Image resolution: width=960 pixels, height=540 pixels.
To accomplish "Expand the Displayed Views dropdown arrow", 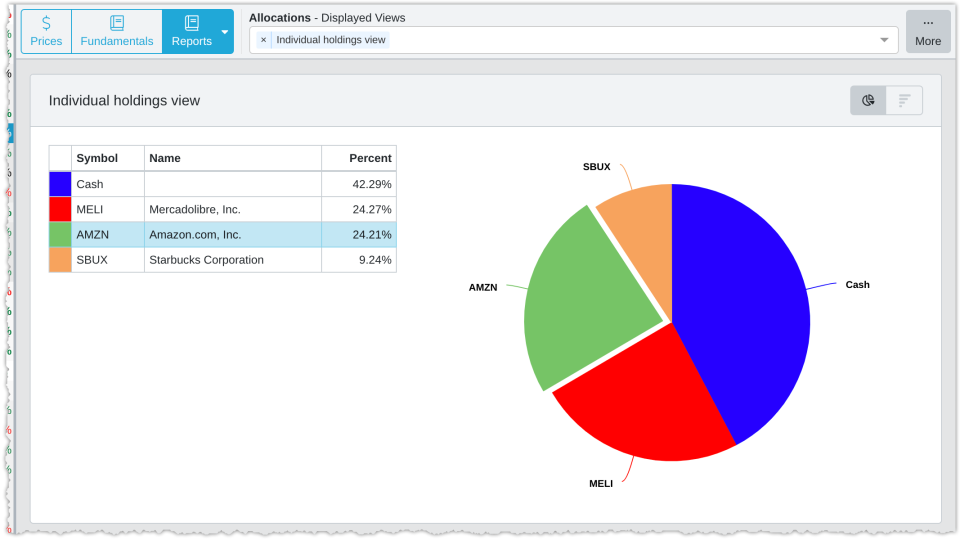I will 884,40.
